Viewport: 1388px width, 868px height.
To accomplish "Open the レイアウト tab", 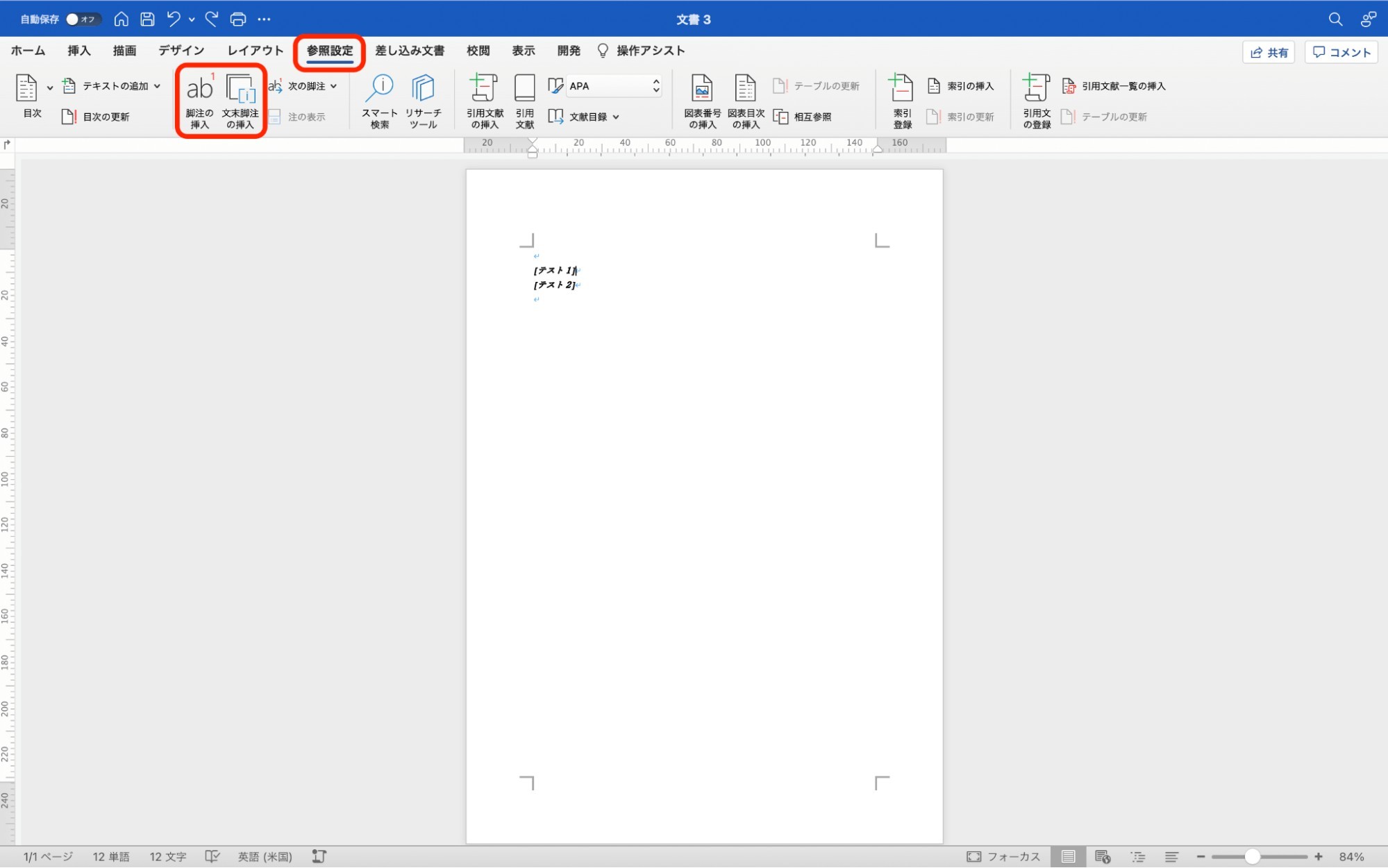I will tap(256, 51).
